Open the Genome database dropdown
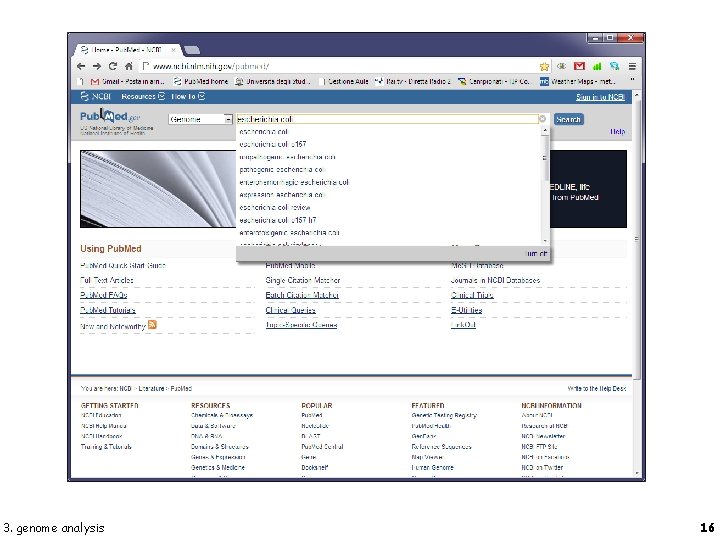Viewport: 720px width, 540px height. pos(201,119)
